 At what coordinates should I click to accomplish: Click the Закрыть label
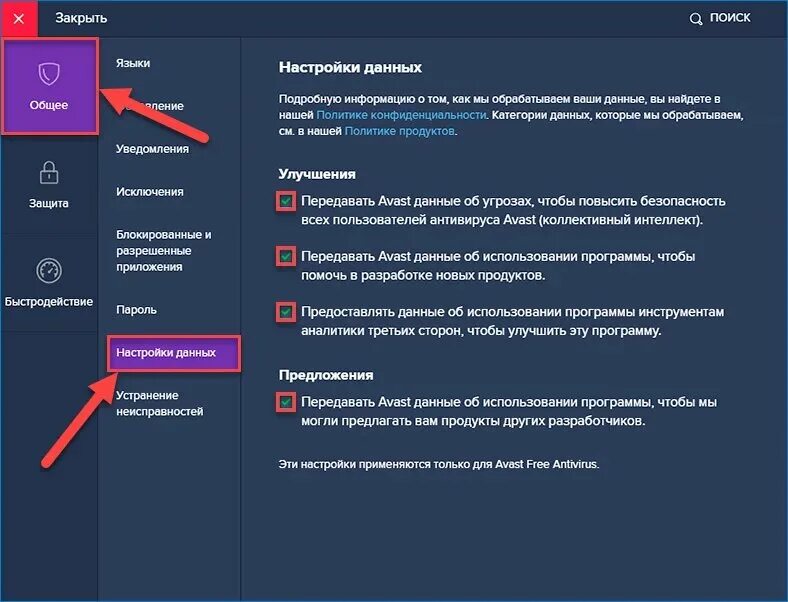click(x=81, y=18)
